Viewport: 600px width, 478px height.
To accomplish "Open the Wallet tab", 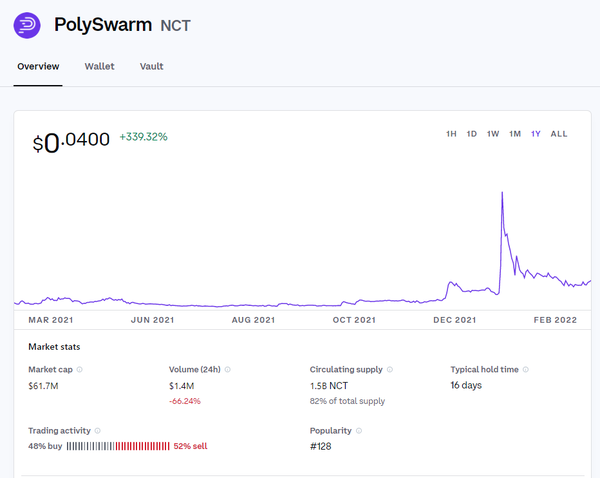I will click(x=99, y=67).
